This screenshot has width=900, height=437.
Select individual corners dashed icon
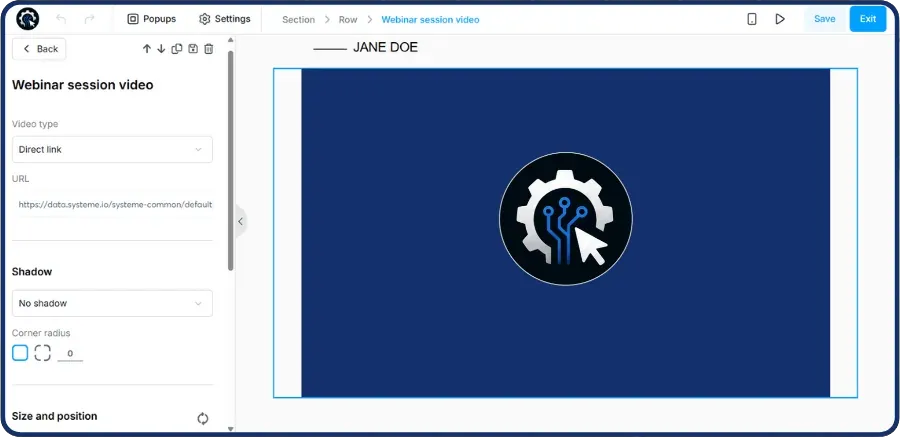click(x=42, y=353)
